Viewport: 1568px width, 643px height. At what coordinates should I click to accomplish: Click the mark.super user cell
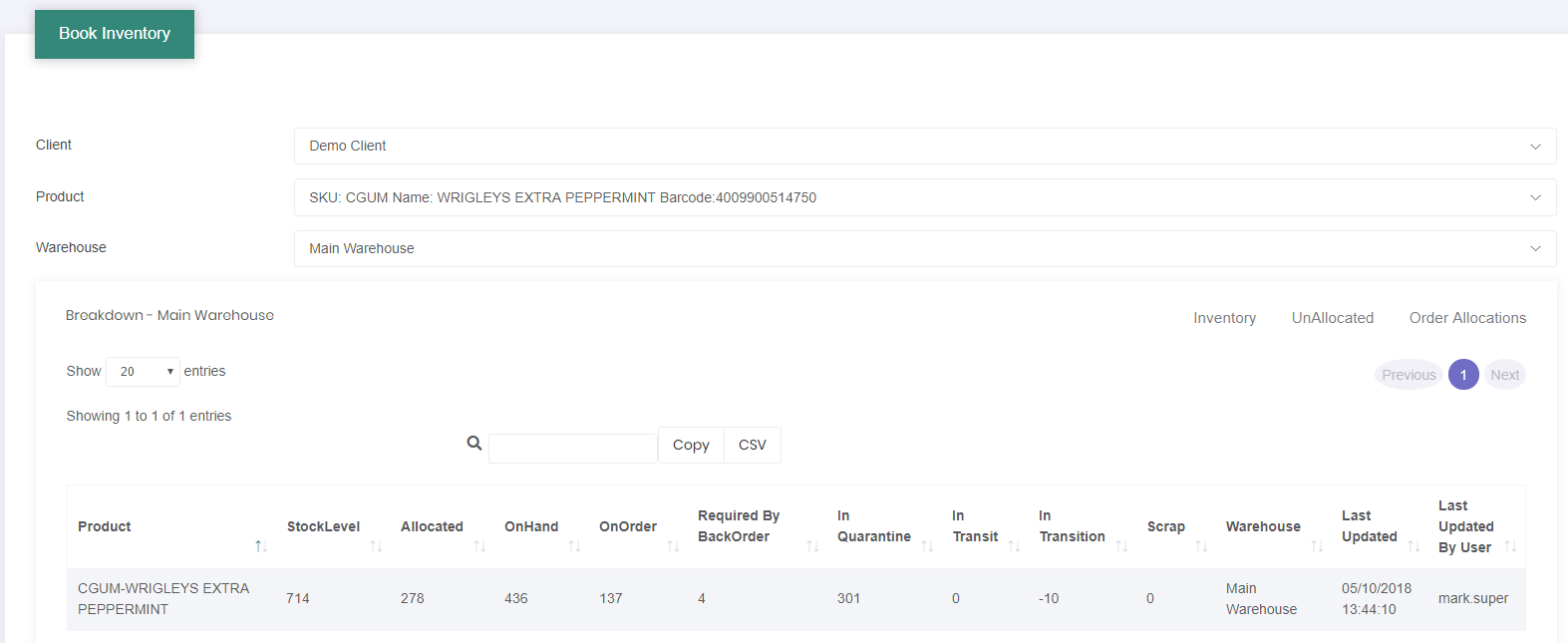(x=1473, y=598)
